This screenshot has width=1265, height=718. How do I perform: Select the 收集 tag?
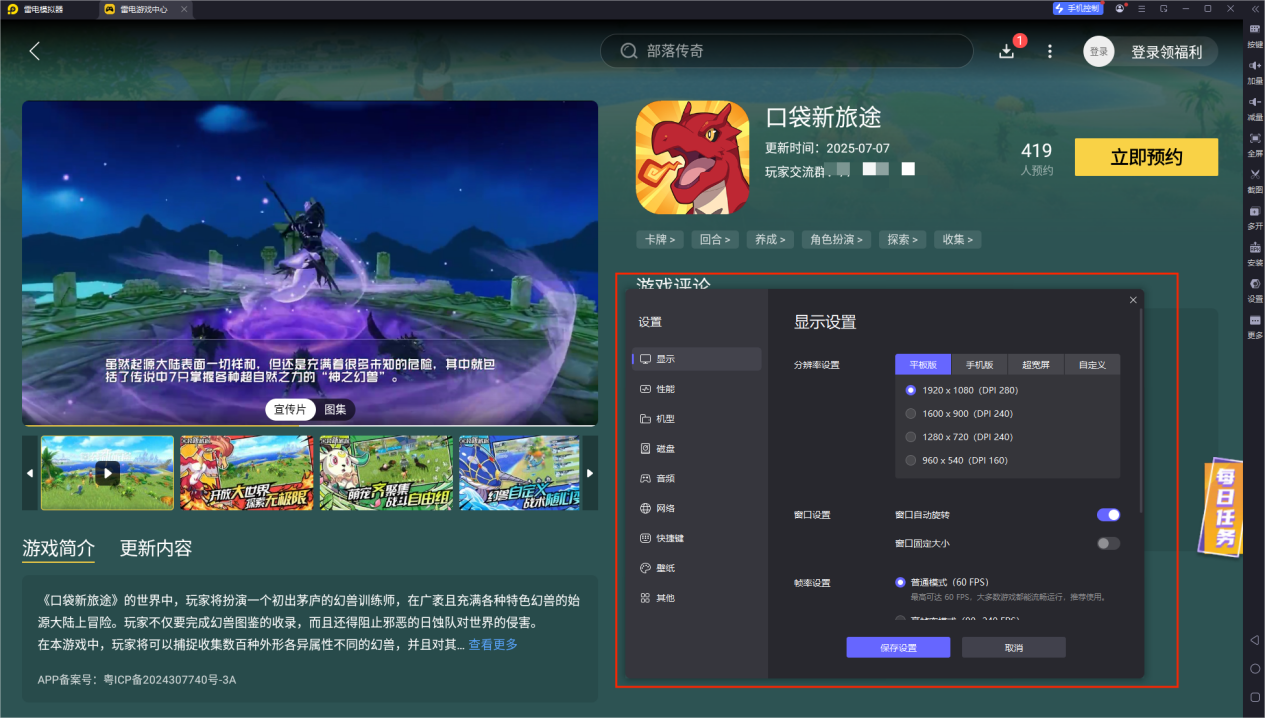pos(958,240)
